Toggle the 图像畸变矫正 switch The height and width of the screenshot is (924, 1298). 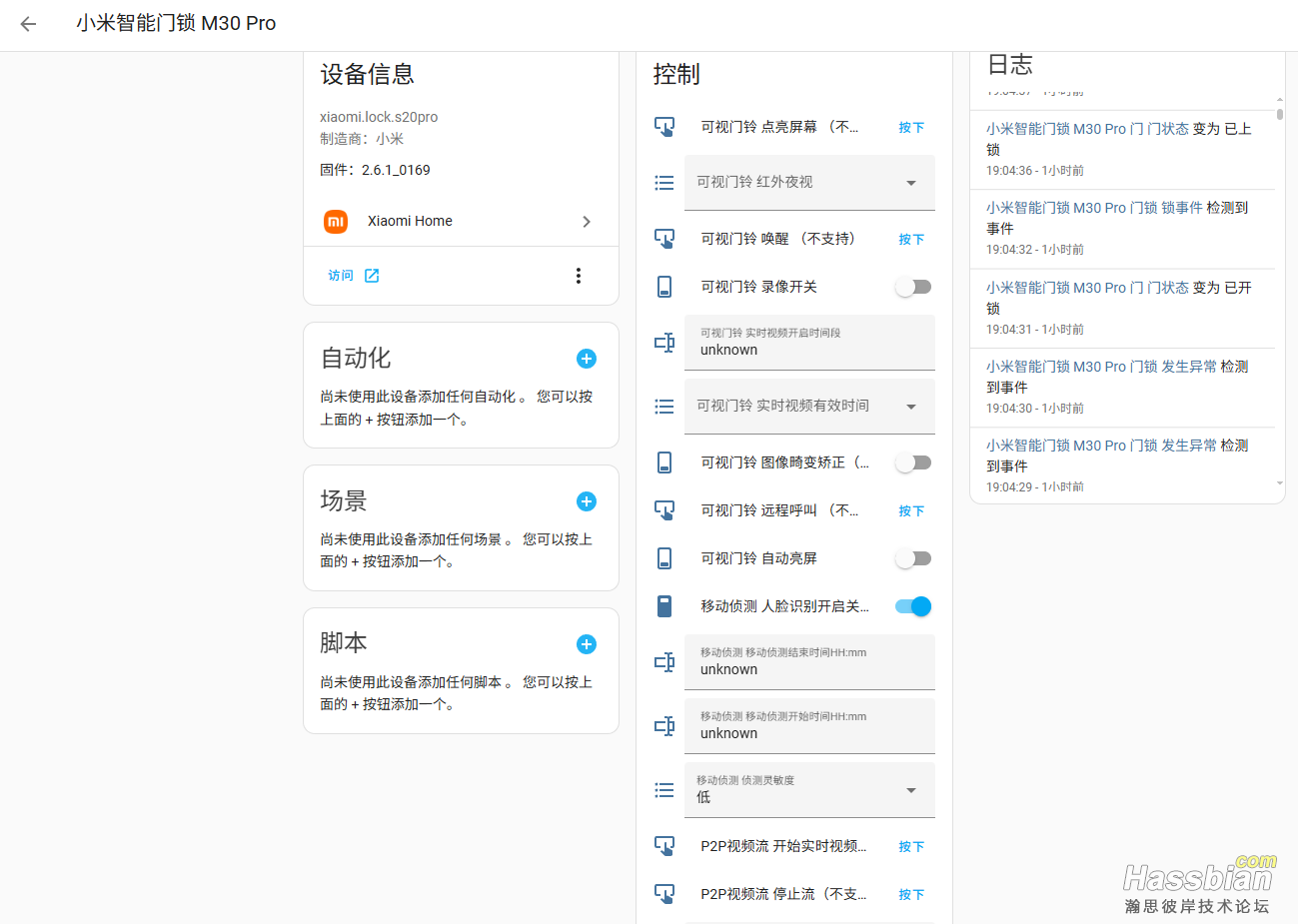(913, 462)
